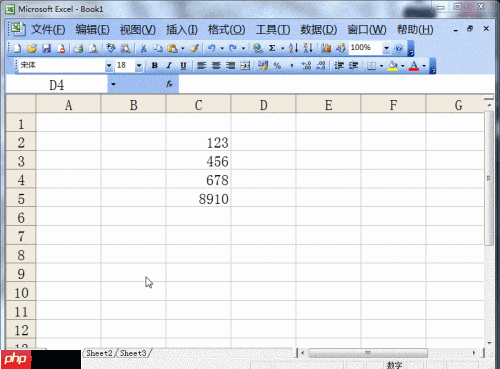
Task: Click the fx Insert Function button
Action: [169, 84]
